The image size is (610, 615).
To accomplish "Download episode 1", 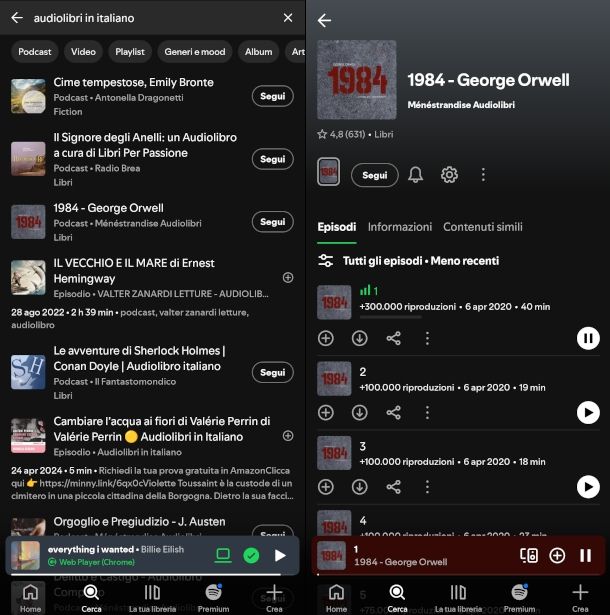I will 359,338.
